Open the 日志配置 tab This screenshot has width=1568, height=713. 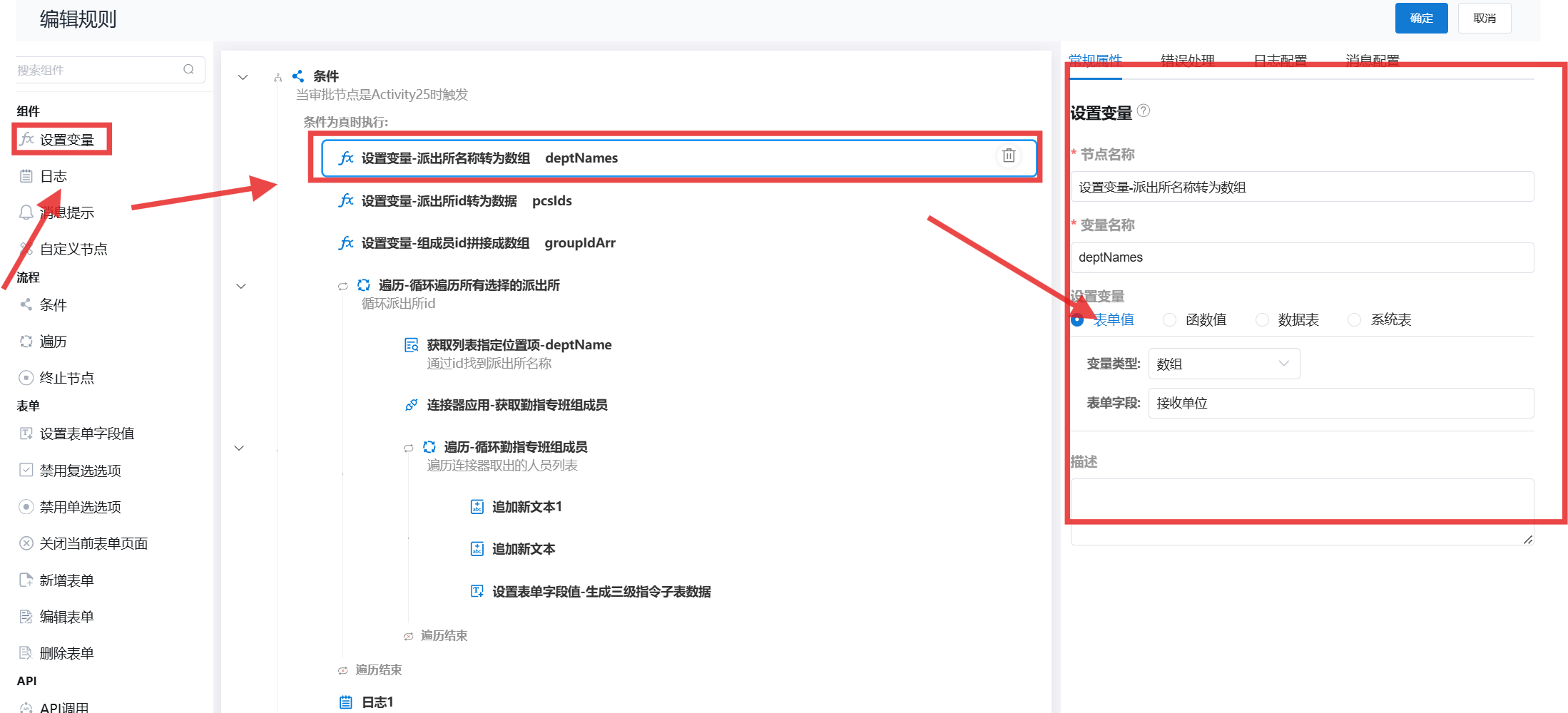tap(1280, 60)
